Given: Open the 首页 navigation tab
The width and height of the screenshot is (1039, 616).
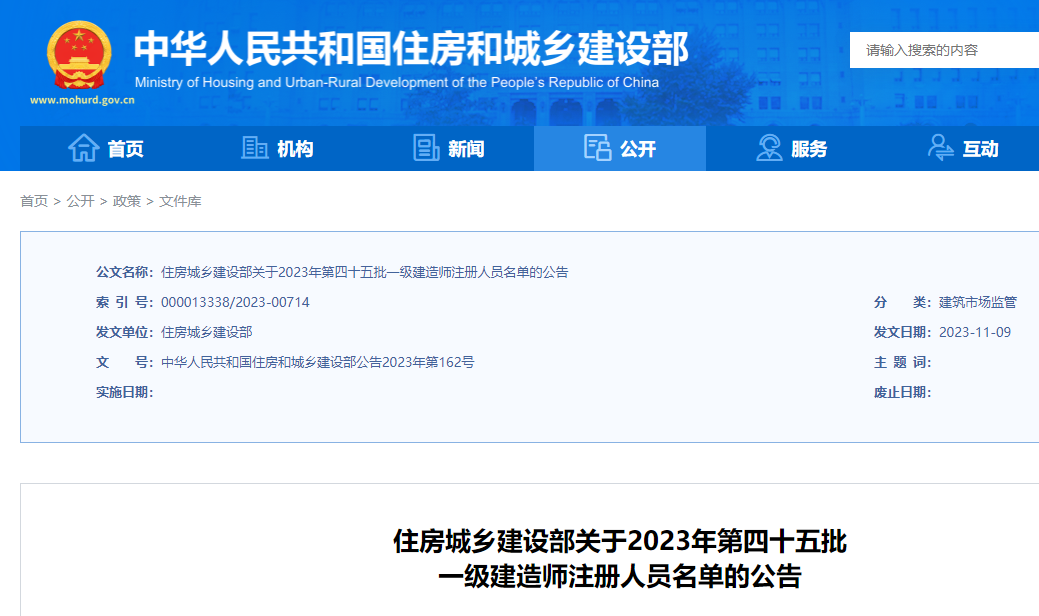Looking at the screenshot, I should coord(105,148).
